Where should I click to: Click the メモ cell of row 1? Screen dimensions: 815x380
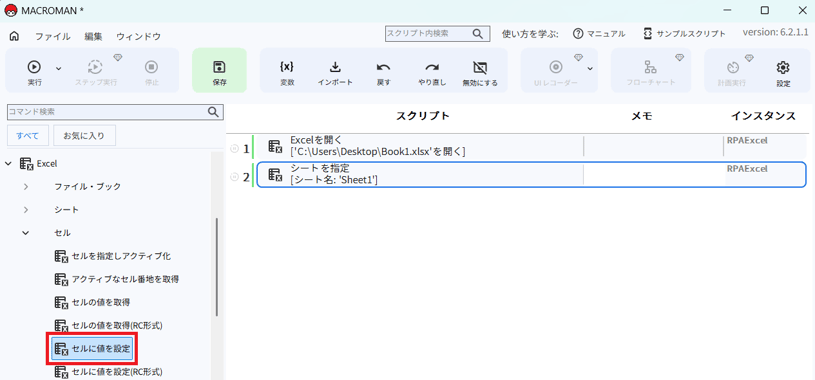(653, 146)
